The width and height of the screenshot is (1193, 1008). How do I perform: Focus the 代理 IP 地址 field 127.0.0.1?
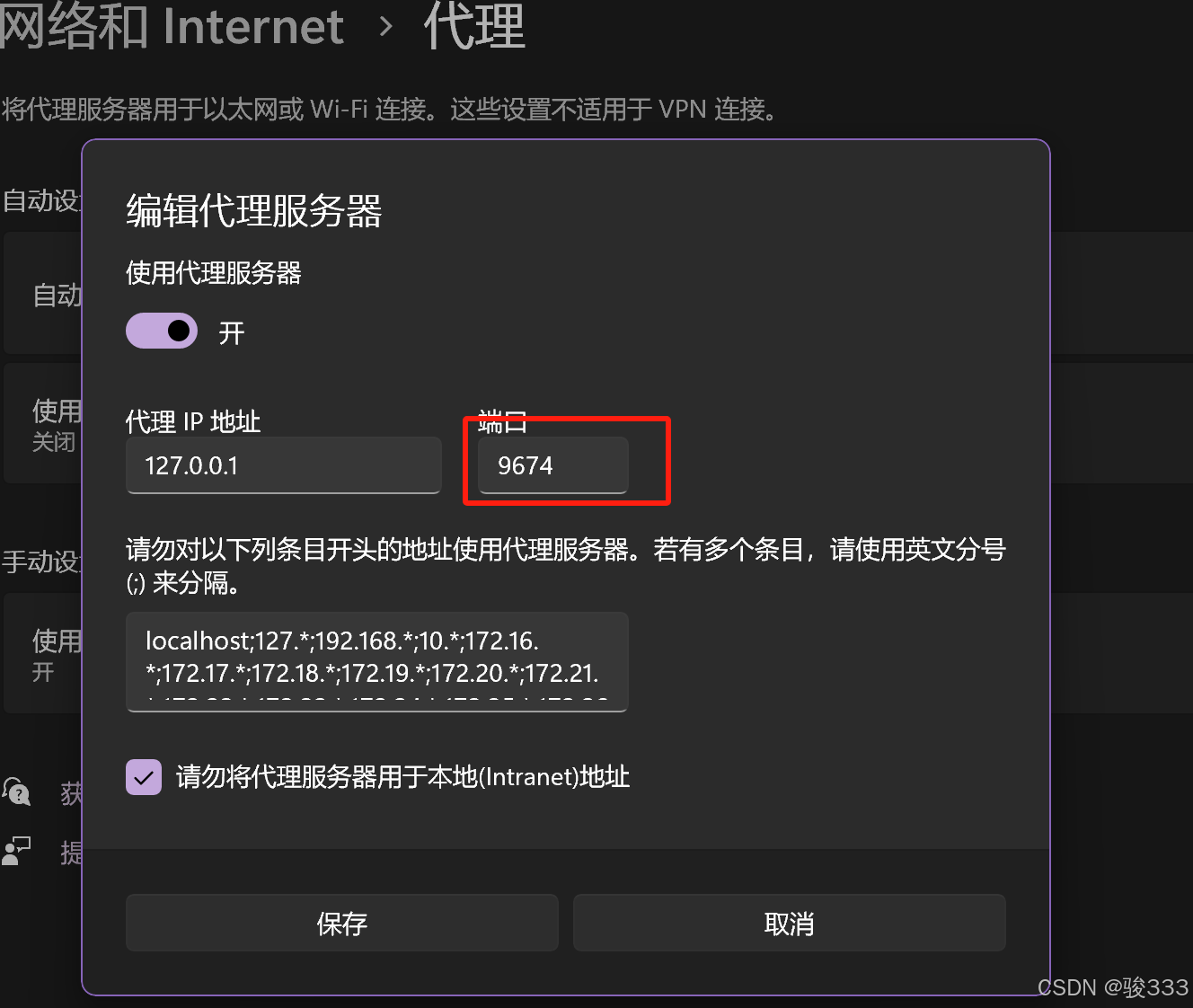pos(284,465)
